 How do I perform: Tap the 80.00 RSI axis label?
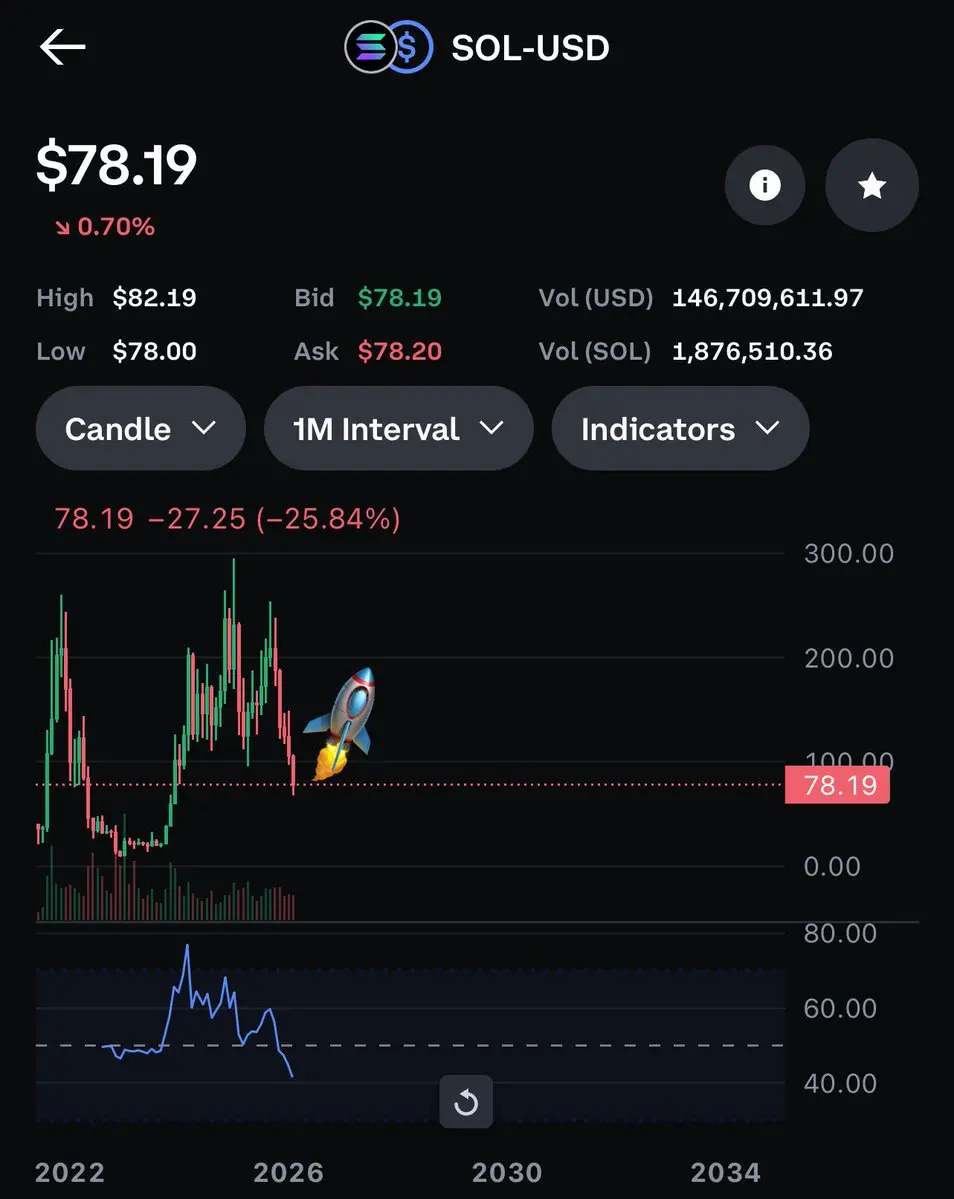840,933
